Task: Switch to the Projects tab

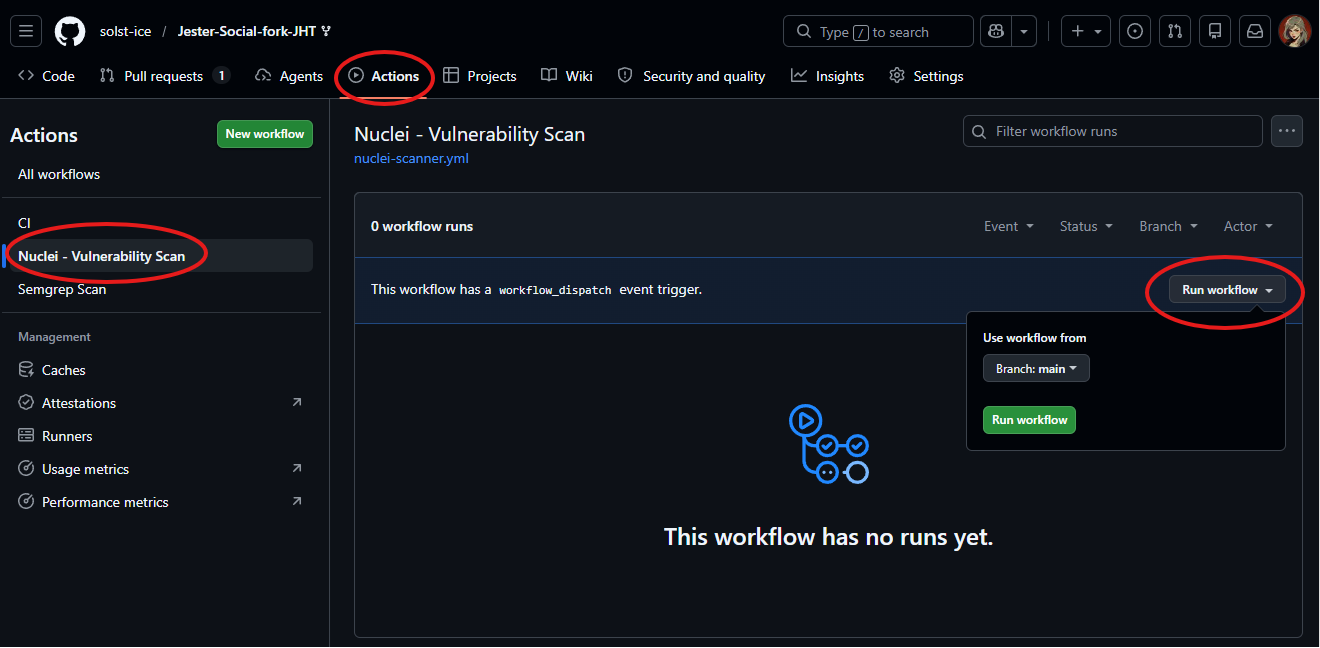Action: click(480, 76)
